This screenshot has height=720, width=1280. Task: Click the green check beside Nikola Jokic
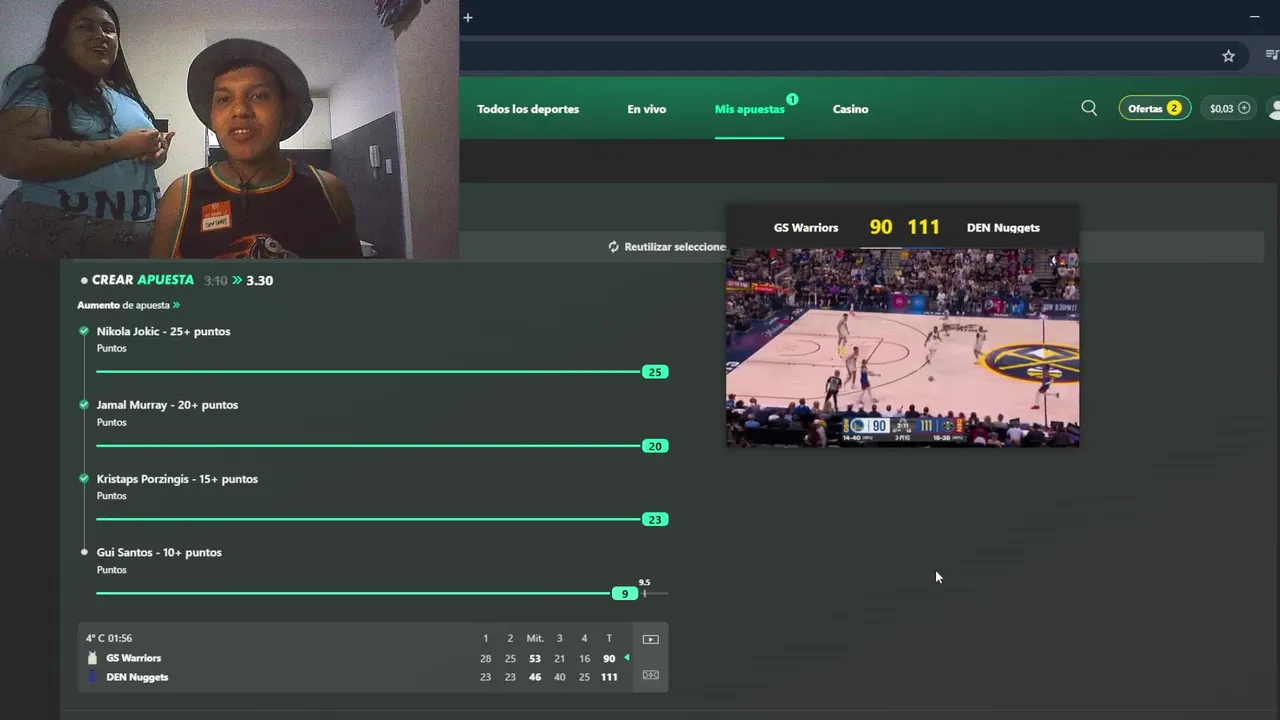pos(84,331)
